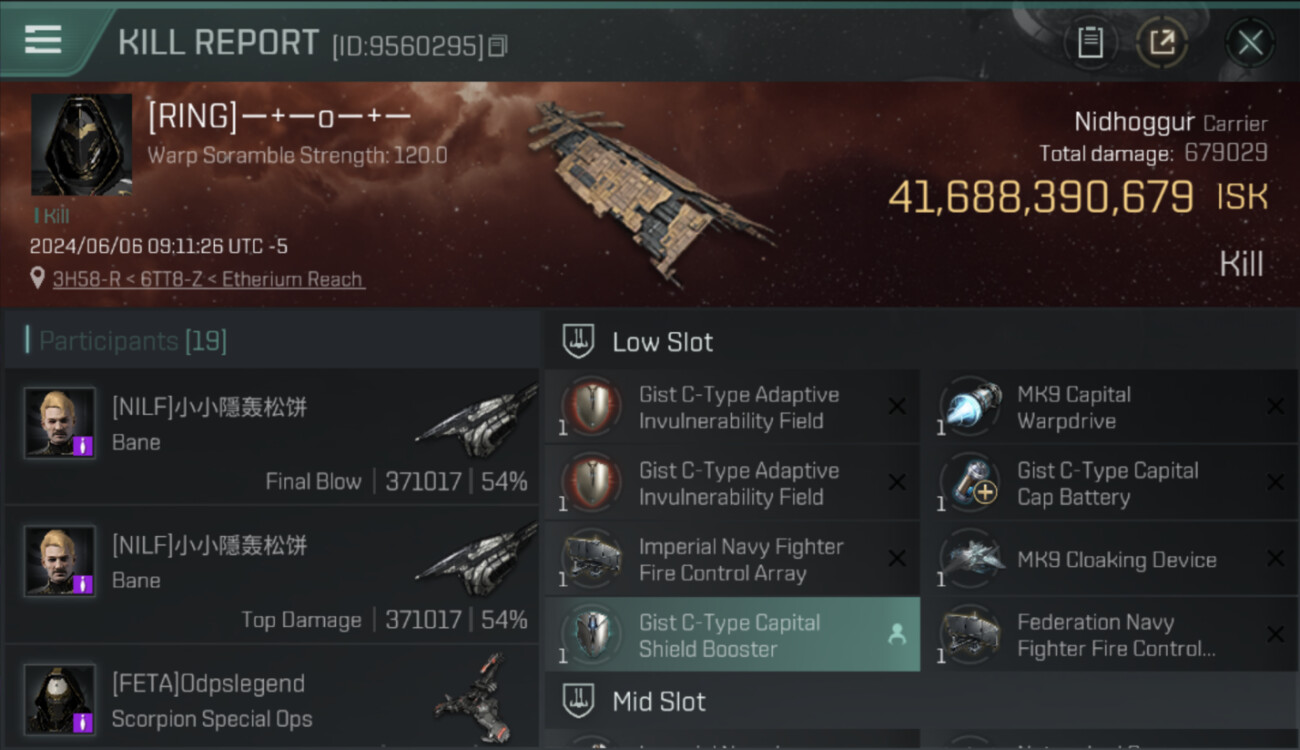Select the Odpslegend Scorpion Special Ops participant
Screen dimensions: 1300x750
click(272, 700)
